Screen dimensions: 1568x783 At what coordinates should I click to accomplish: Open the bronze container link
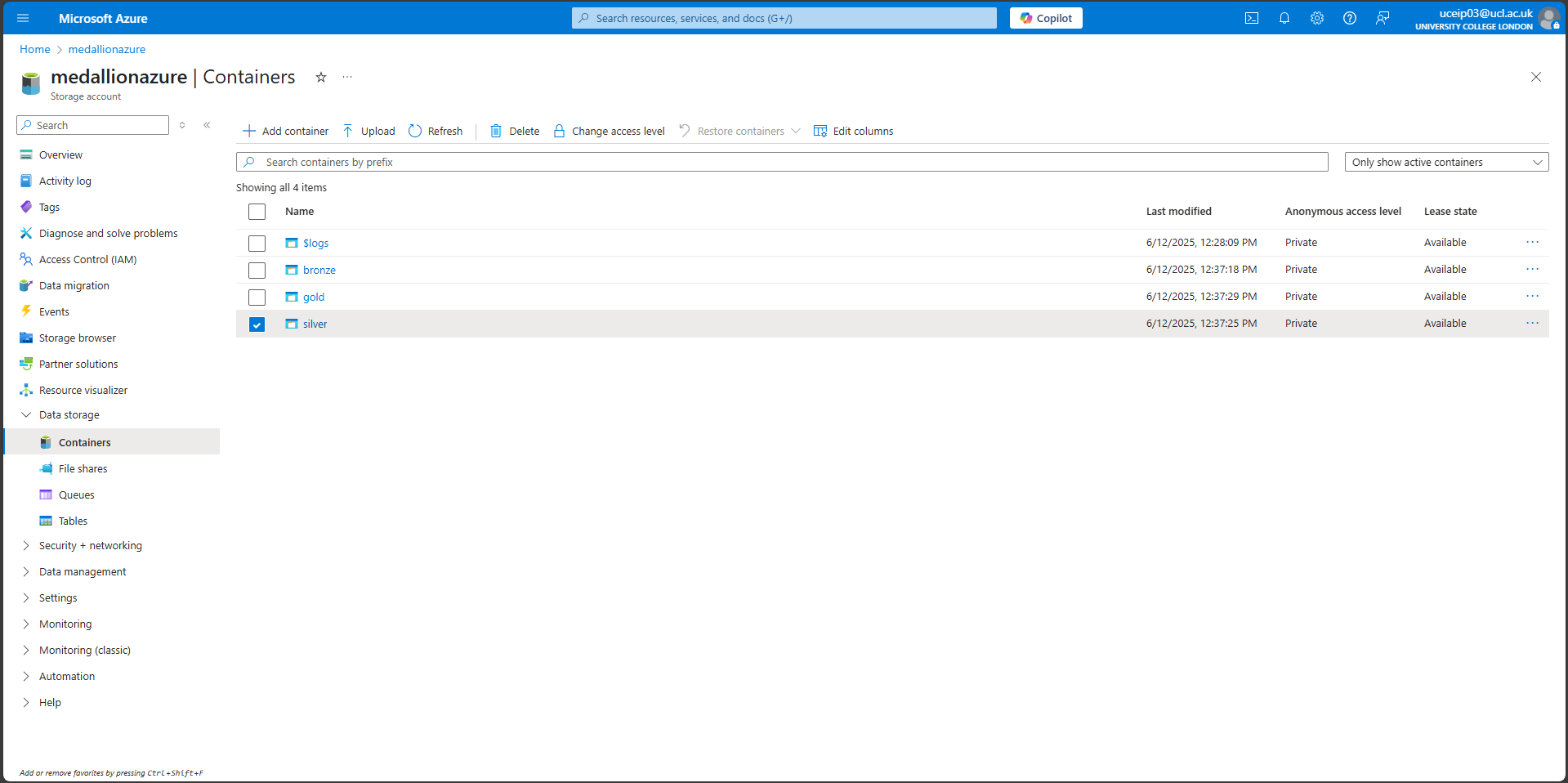pos(319,270)
